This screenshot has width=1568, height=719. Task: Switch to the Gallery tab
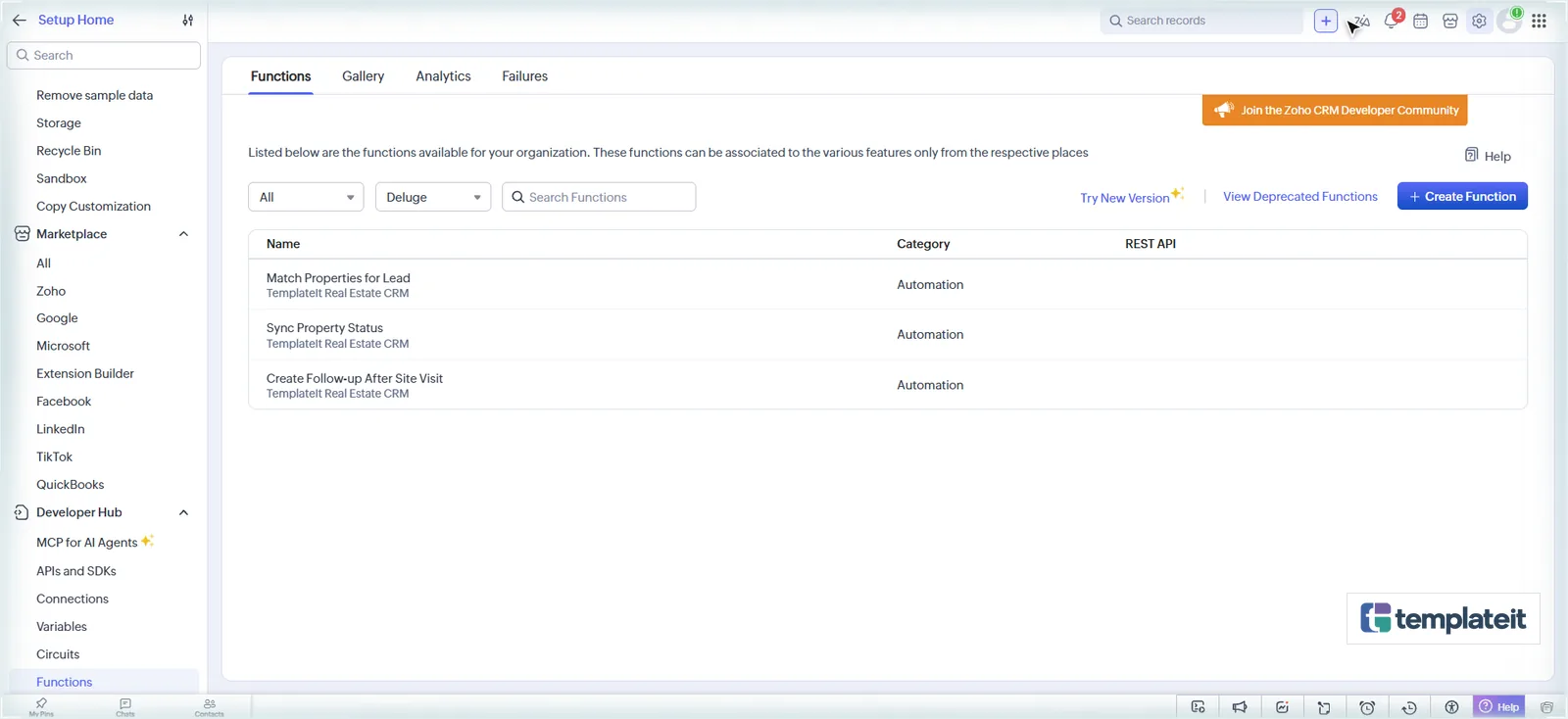363,76
